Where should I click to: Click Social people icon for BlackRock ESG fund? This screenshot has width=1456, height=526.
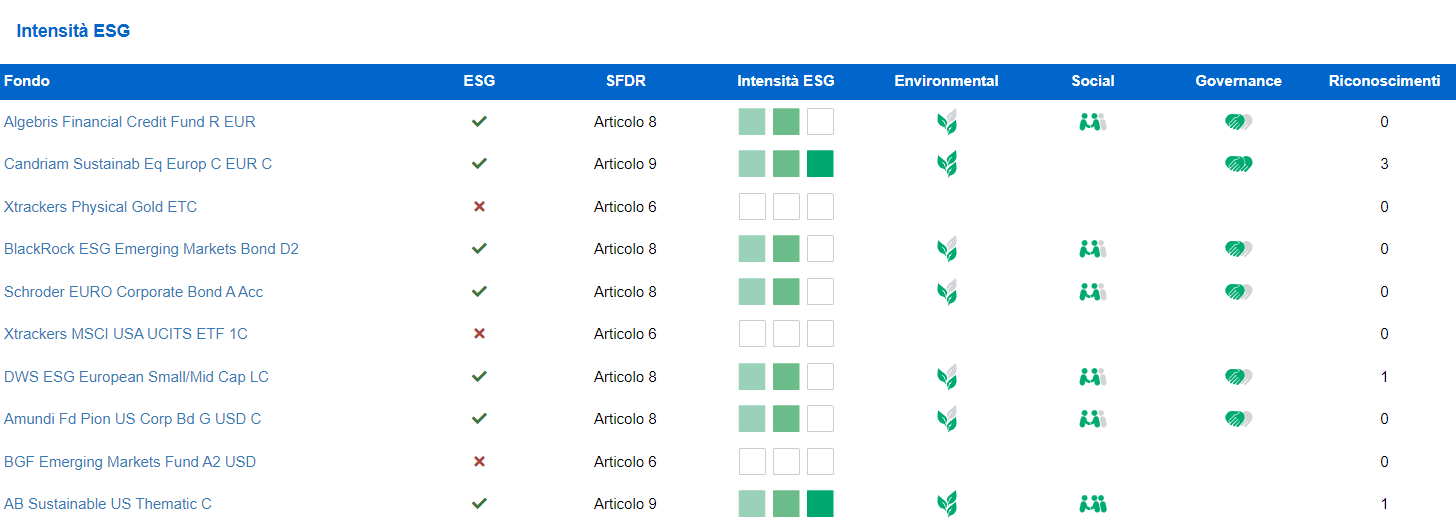1092,249
